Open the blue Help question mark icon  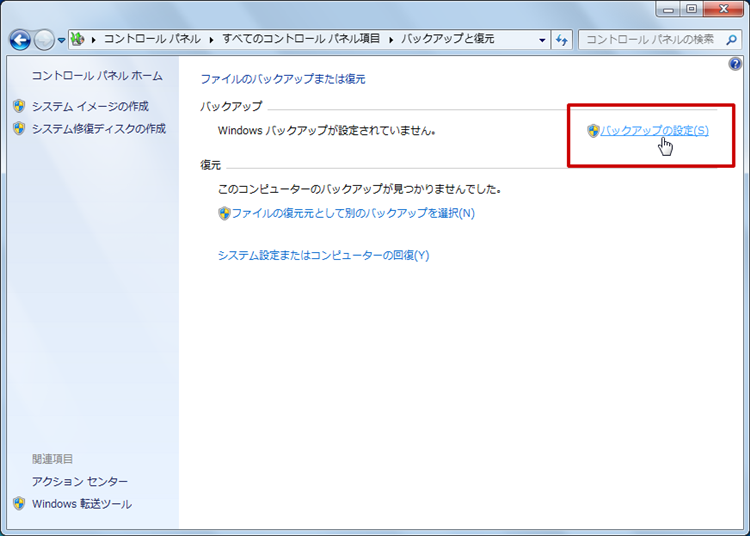[735, 64]
